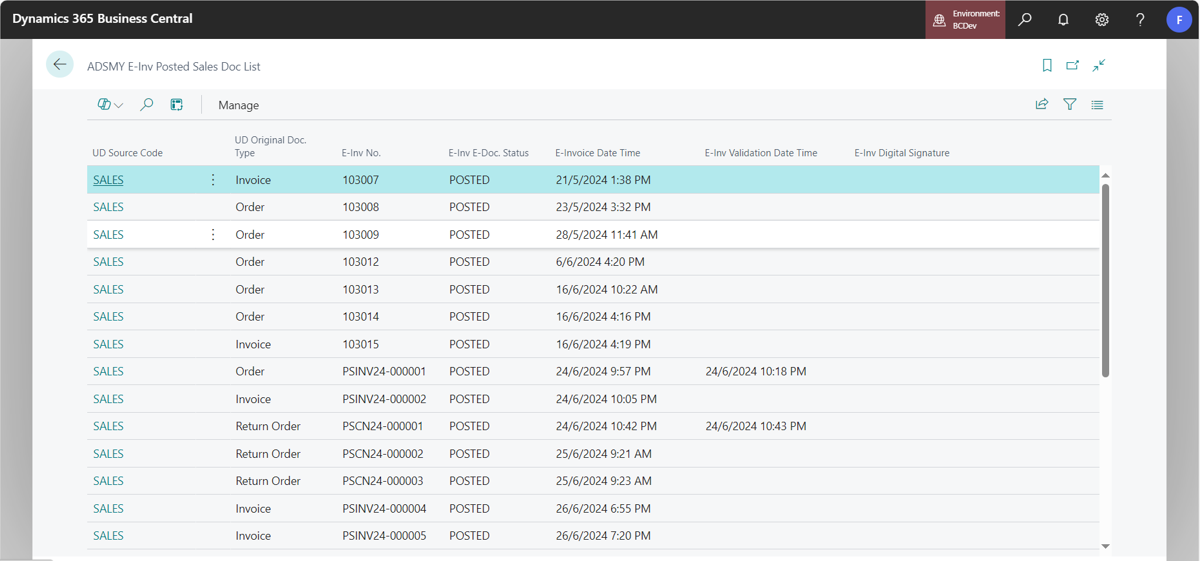The height and width of the screenshot is (561, 1200).
Task: Open page in a new window
Action: pyautogui.click(x=1072, y=66)
